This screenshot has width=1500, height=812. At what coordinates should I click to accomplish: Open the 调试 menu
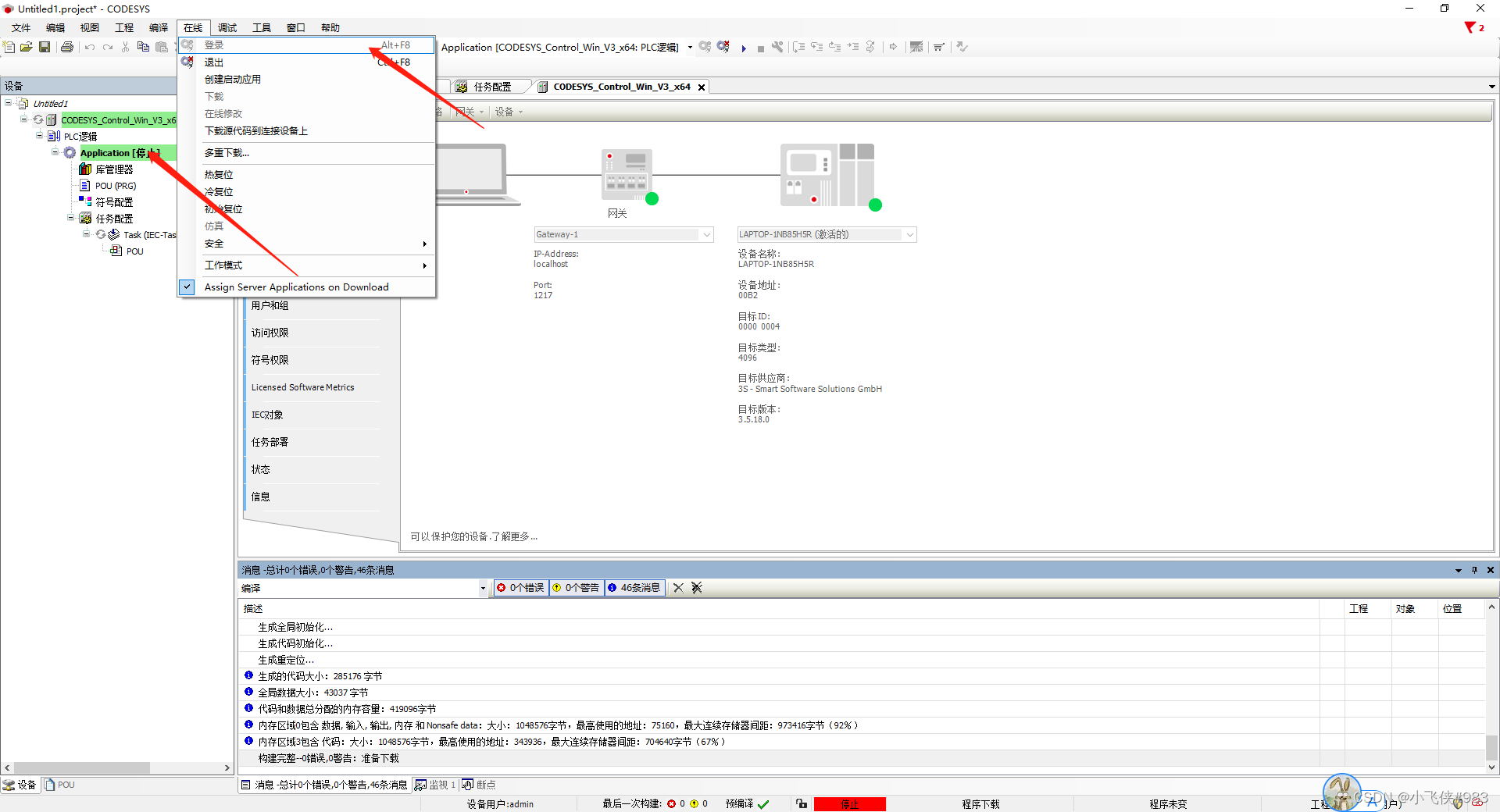click(227, 27)
